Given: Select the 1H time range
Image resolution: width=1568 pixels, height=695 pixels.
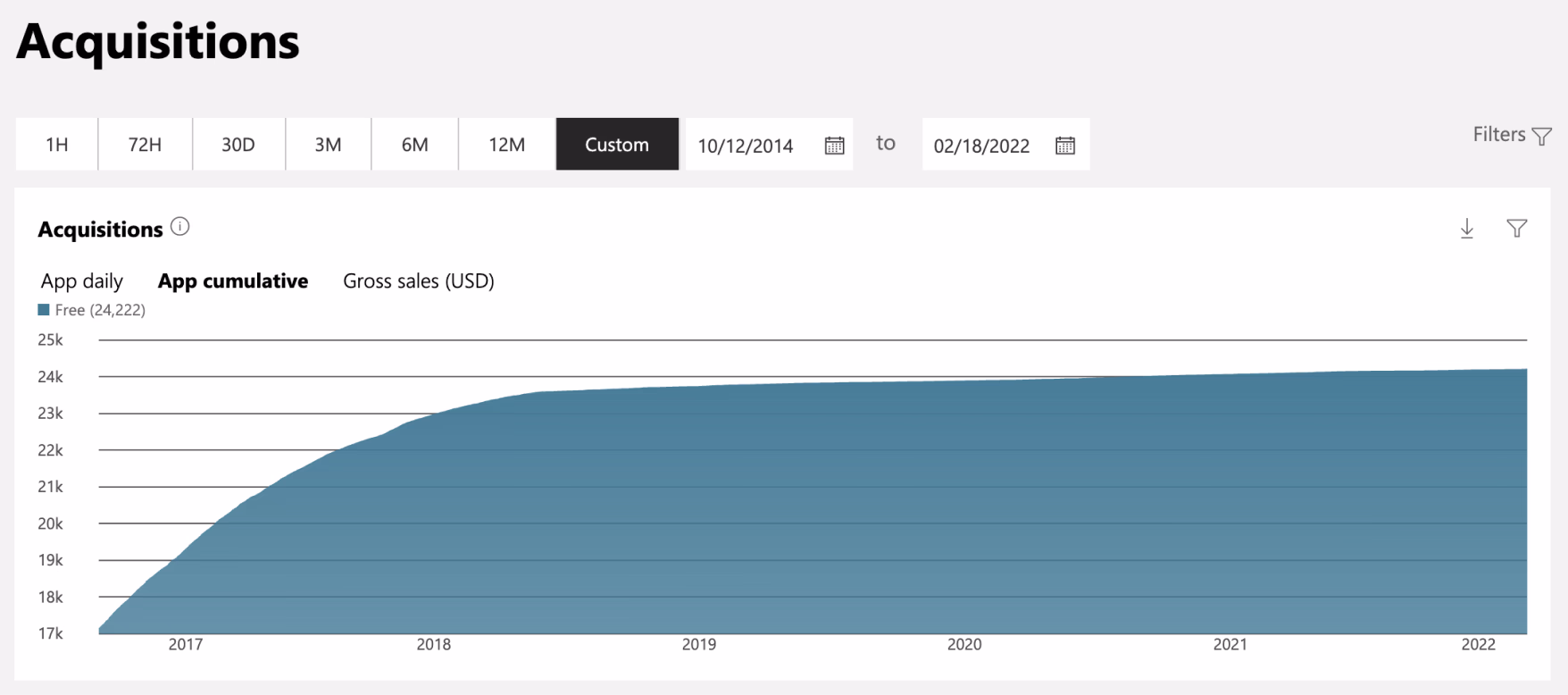Looking at the screenshot, I should (x=57, y=144).
